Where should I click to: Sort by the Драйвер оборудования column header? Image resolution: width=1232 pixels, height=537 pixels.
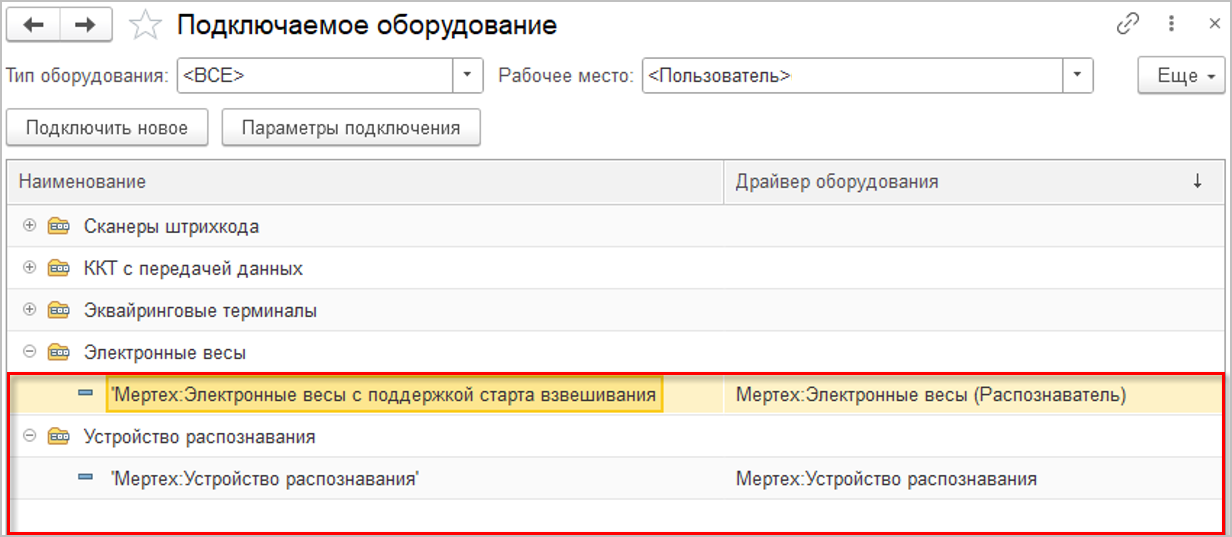coord(974,181)
